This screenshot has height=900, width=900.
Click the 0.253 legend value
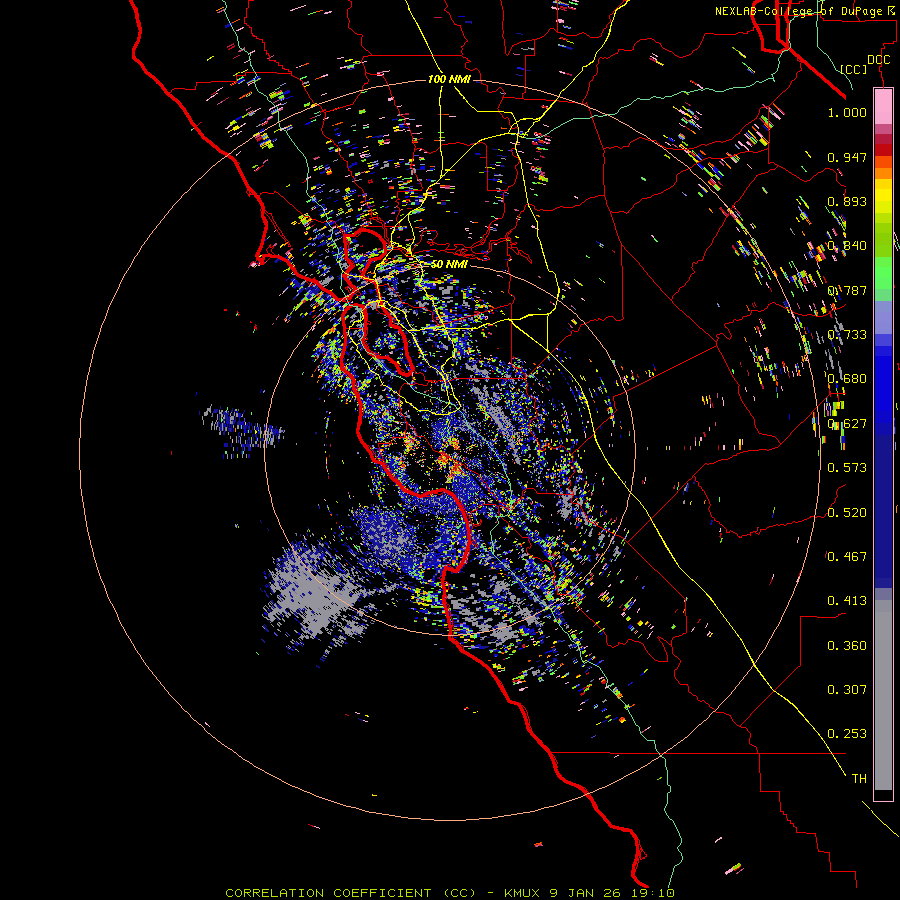tap(847, 734)
